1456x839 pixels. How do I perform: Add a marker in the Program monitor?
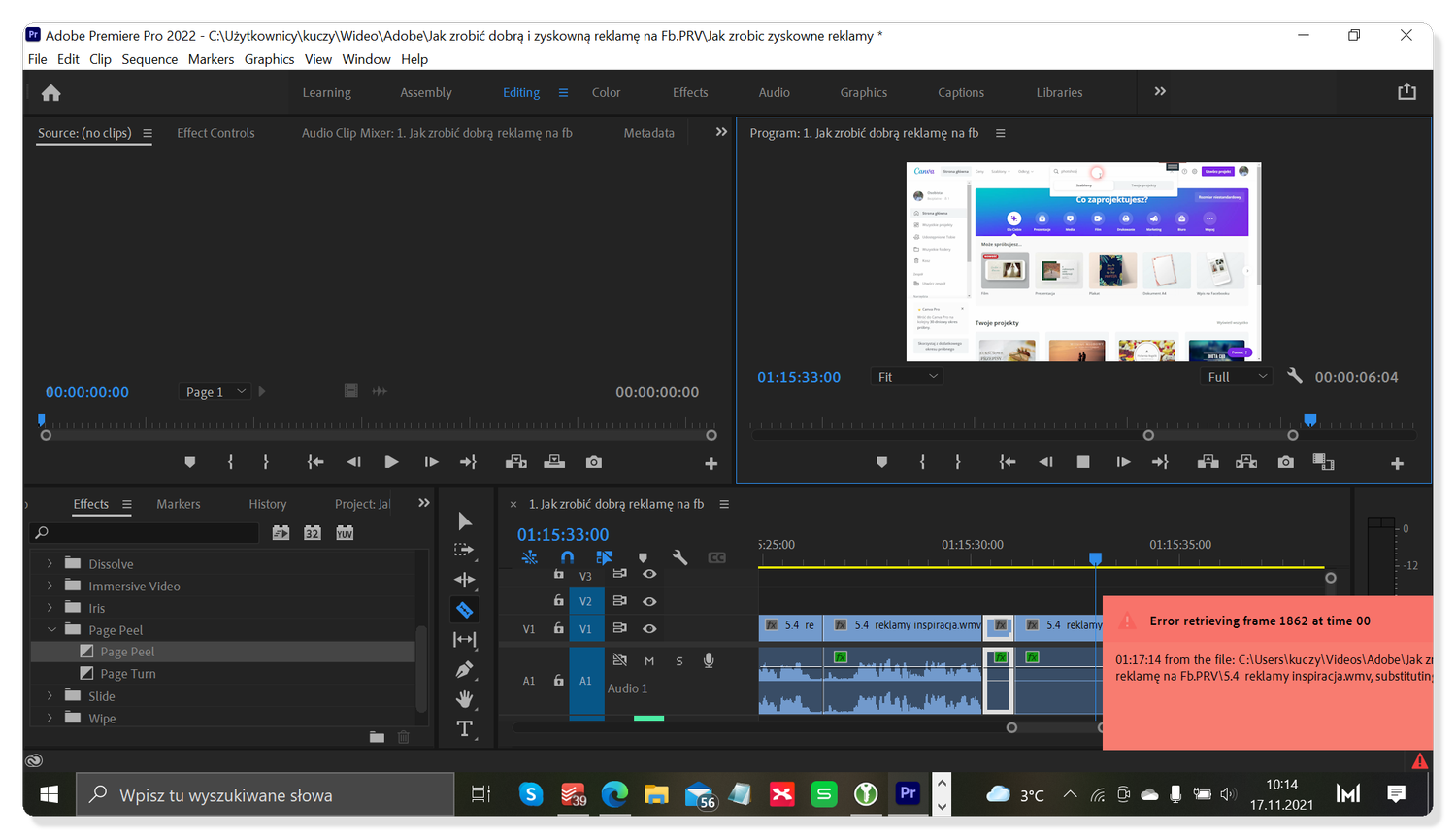click(x=881, y=462)
